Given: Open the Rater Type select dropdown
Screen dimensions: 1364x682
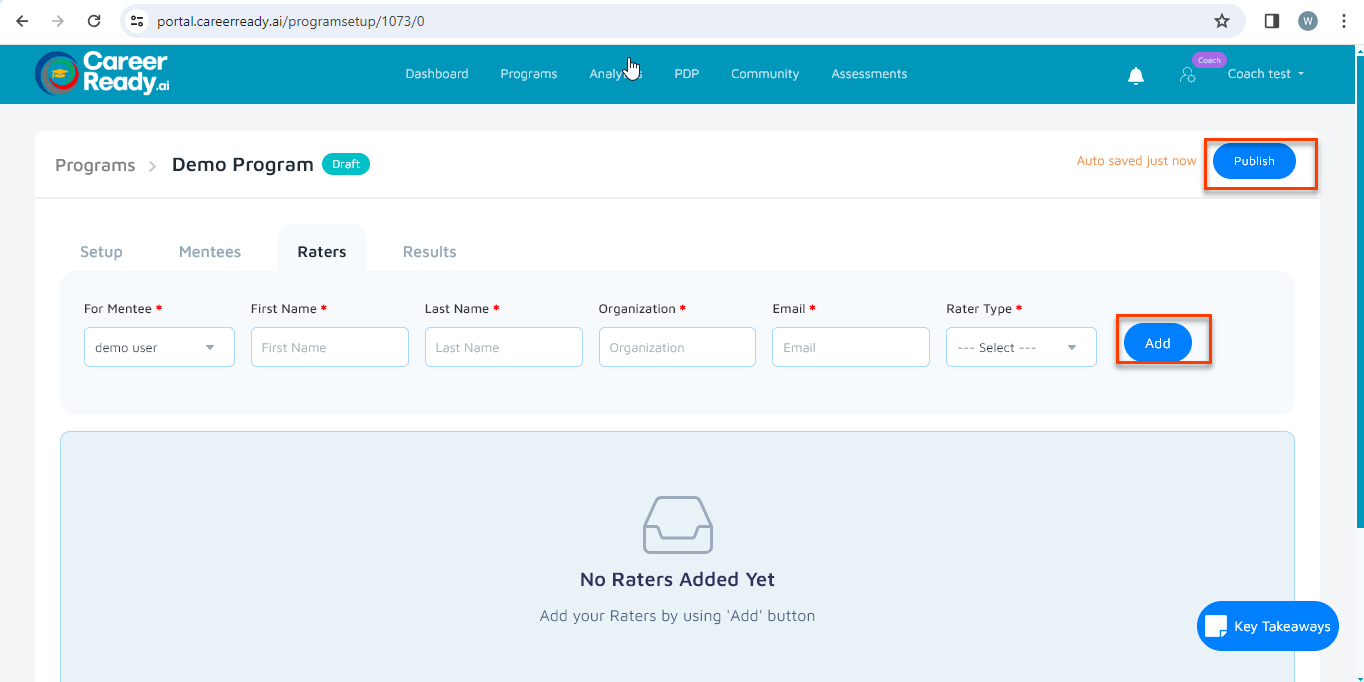Looking at the screenshot, I should (1020, 347).
